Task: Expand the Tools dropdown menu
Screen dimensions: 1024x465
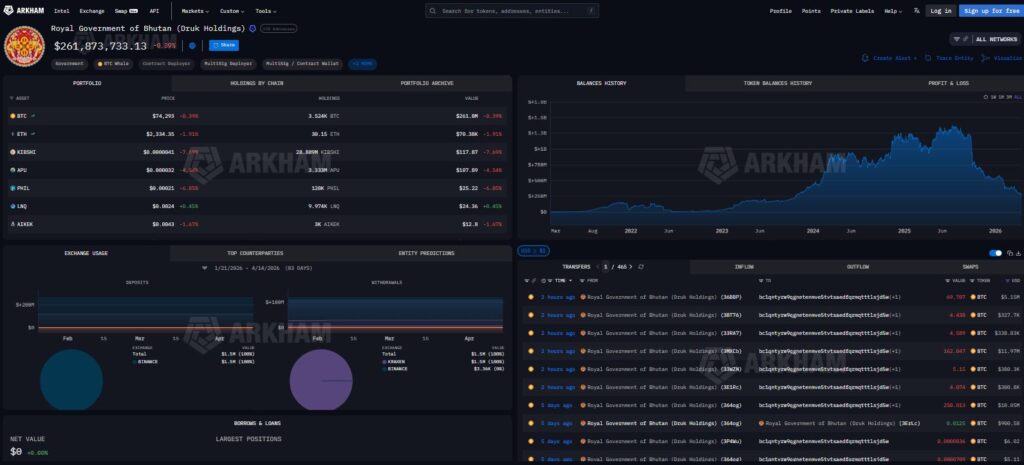Action: 266,10
